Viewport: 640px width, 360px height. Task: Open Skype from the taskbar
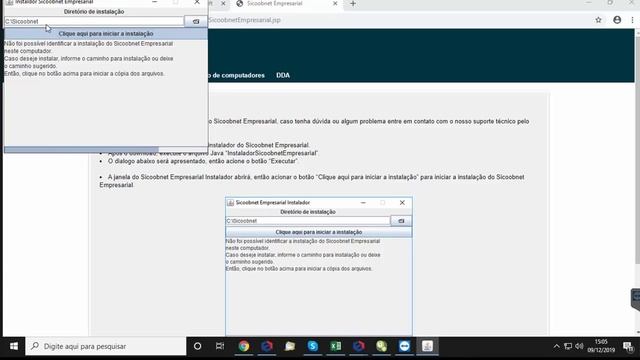coord(313,346)
